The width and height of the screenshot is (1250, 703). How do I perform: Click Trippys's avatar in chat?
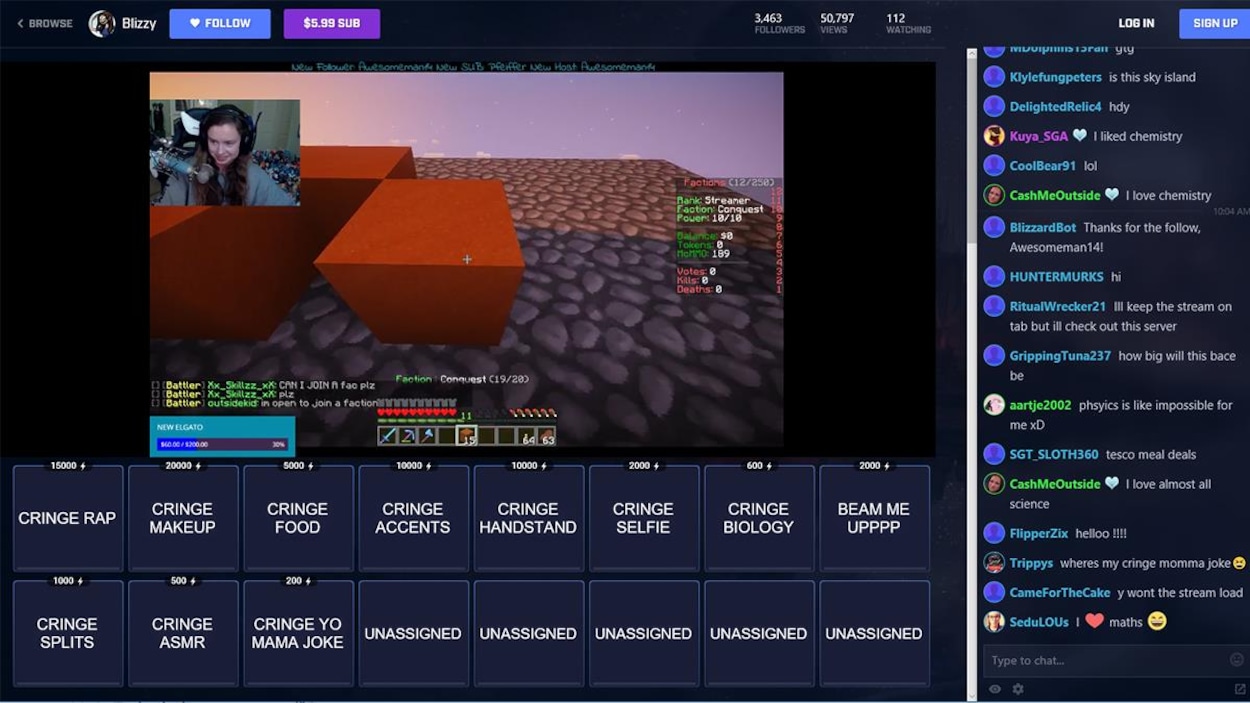[994, 563]
